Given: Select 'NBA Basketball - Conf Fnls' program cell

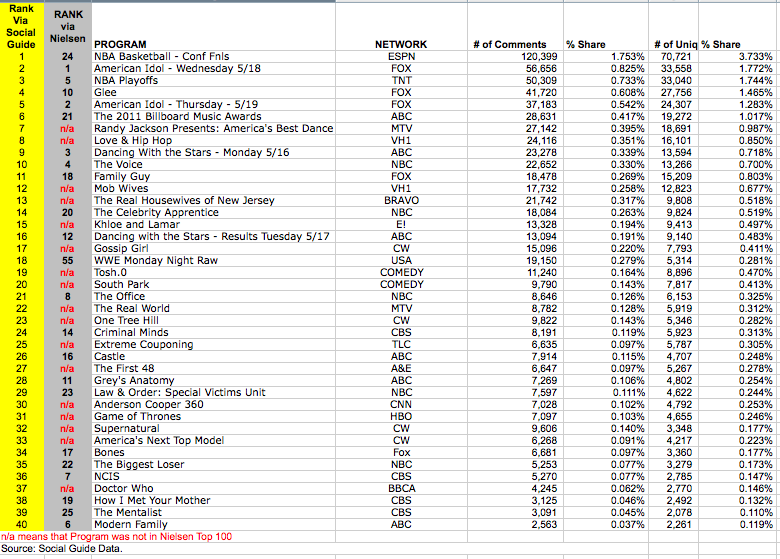Looking at the screenshot, I should click(213, 56).
